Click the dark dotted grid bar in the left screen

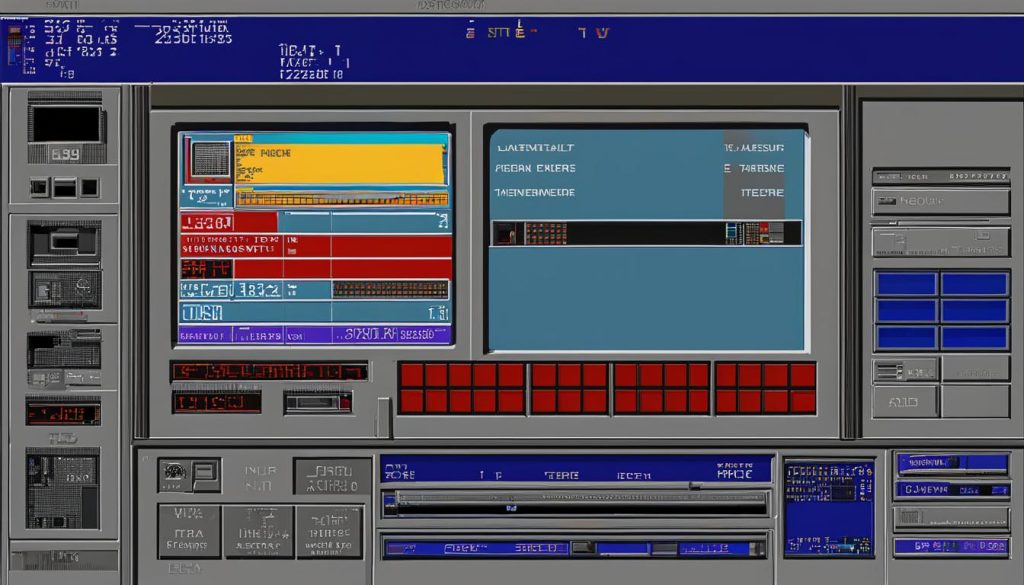point(390,289)
